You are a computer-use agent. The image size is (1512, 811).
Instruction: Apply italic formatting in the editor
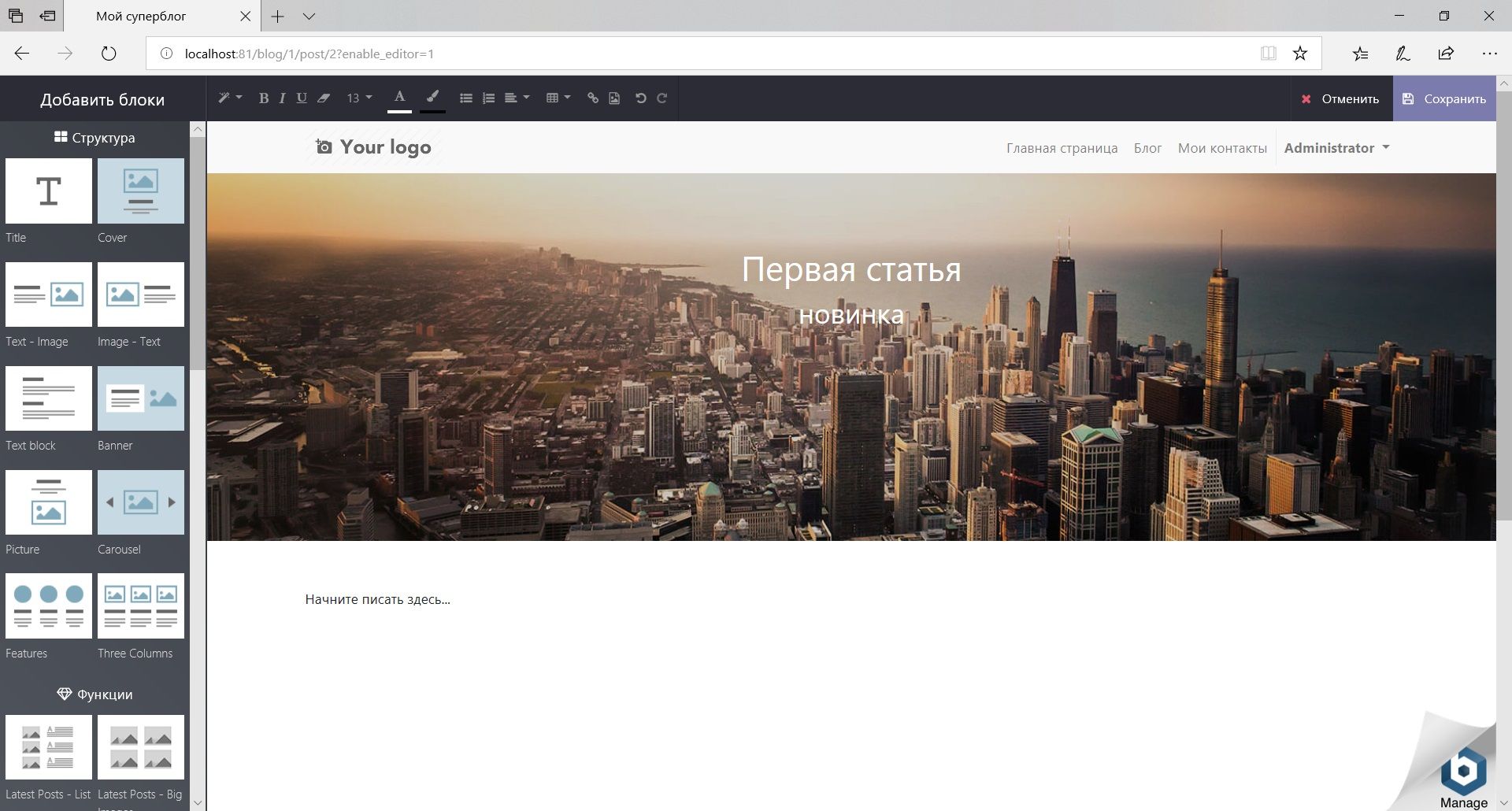tap(283, 98)
